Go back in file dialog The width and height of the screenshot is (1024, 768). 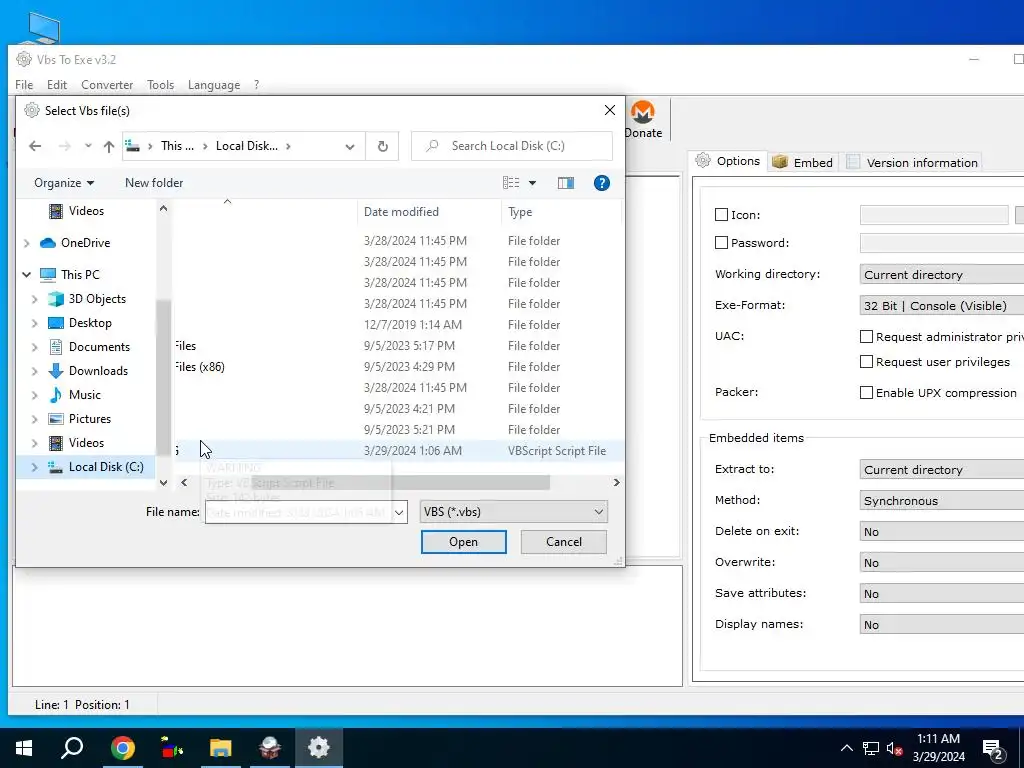coord(35,146)
